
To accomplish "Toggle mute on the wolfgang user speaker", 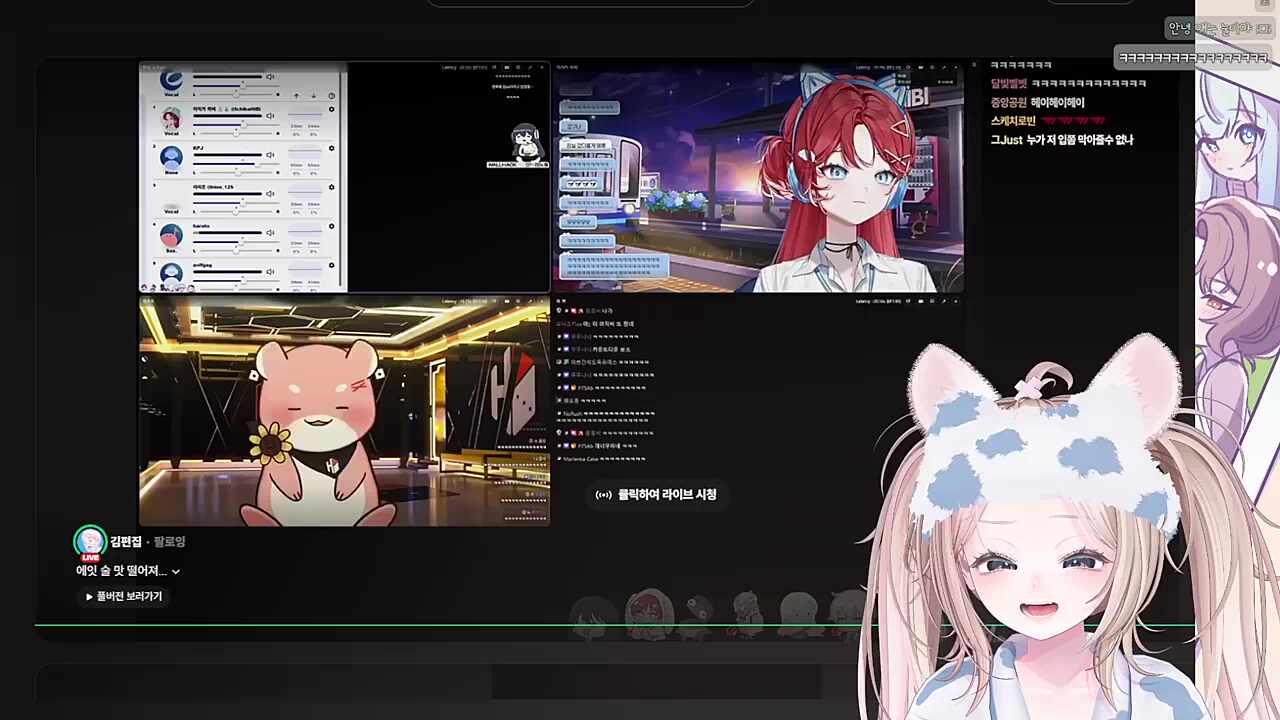I will pyautogui.click(x=270, y=271).
